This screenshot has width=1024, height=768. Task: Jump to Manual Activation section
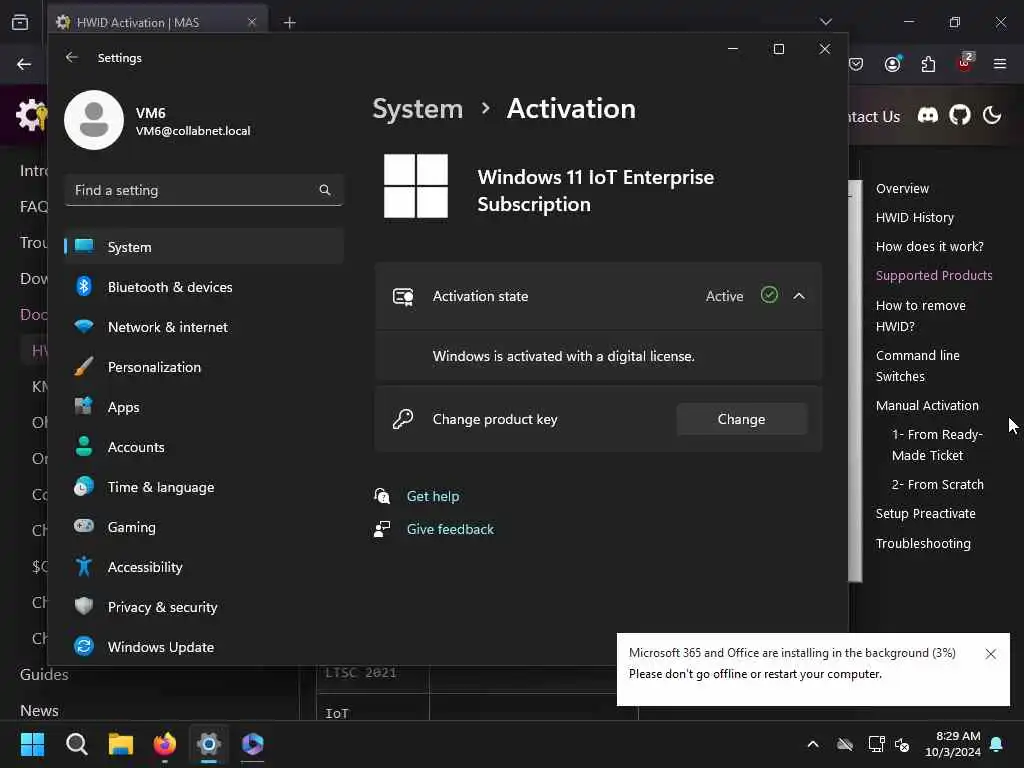[927, 406]
